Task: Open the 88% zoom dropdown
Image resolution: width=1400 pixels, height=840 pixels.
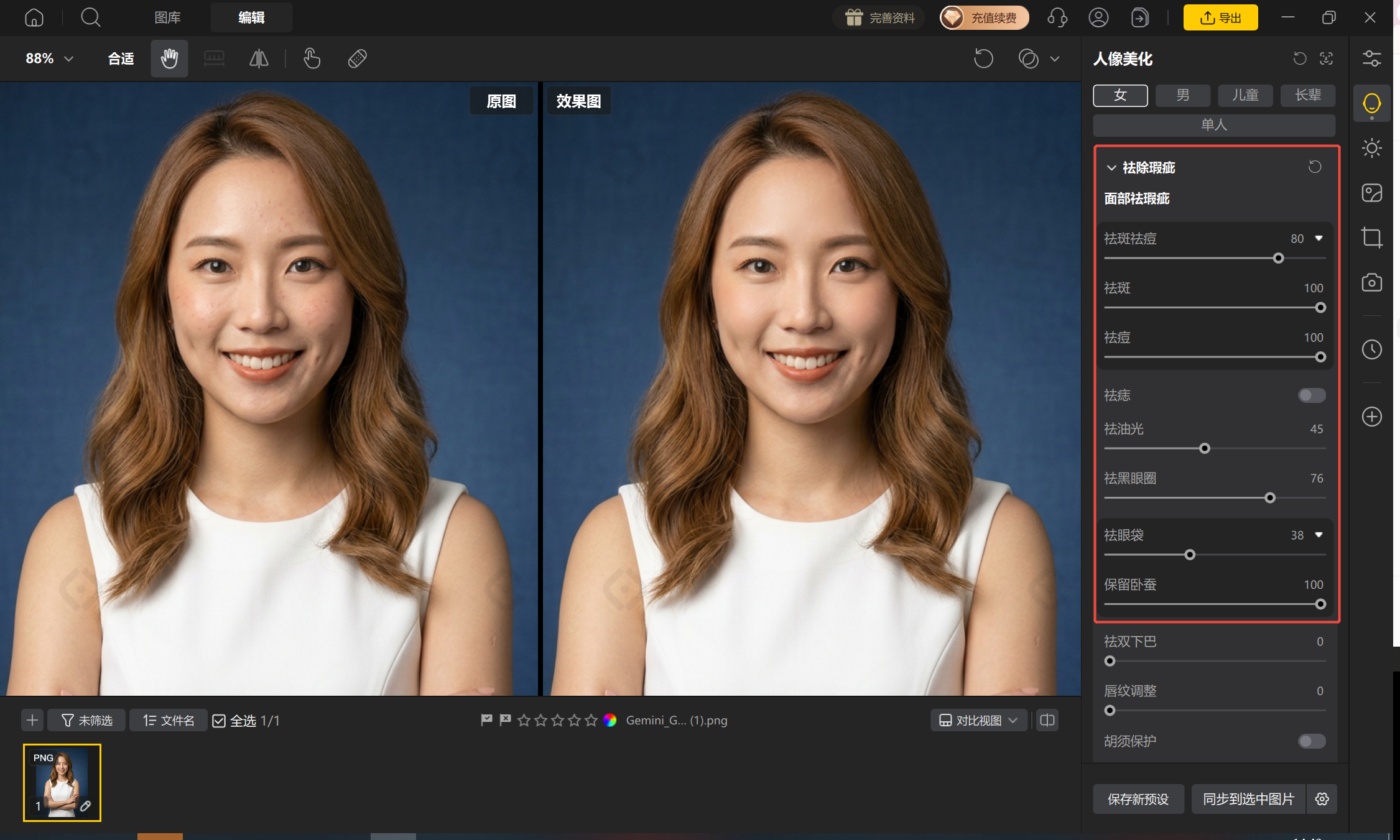Action: [49, 58]
